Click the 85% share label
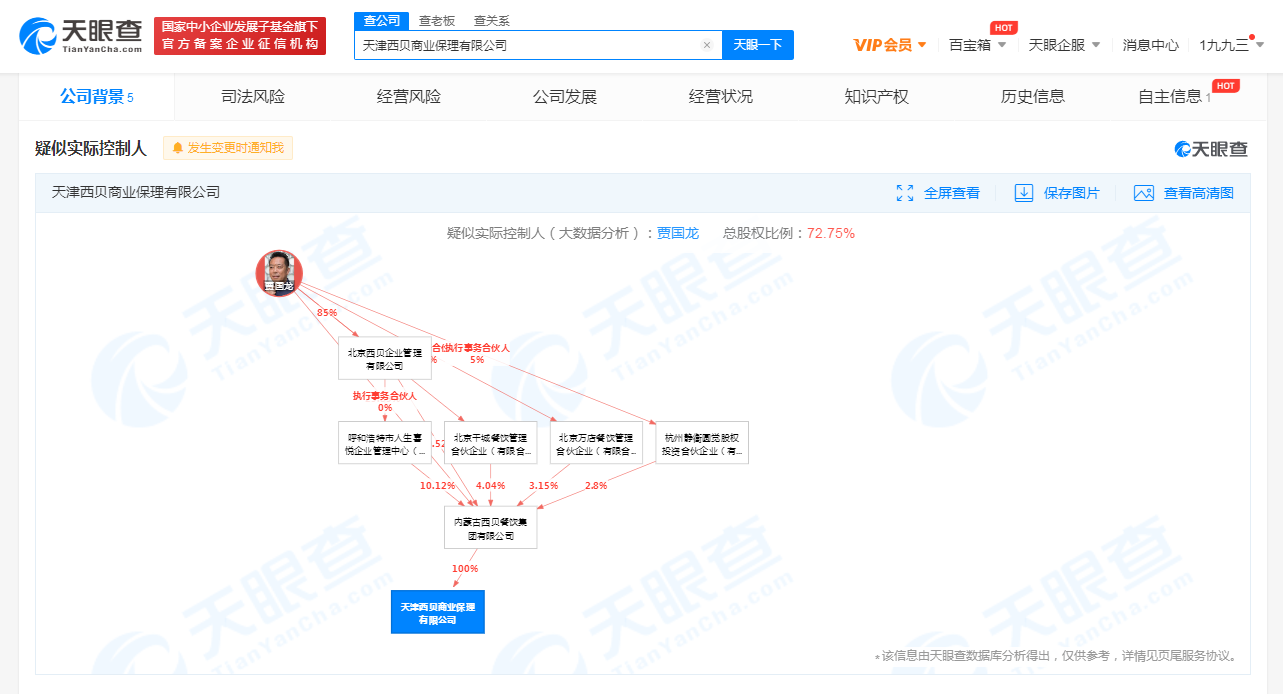The height and width of the screenshot is (694, 1283). pos(326,313)
